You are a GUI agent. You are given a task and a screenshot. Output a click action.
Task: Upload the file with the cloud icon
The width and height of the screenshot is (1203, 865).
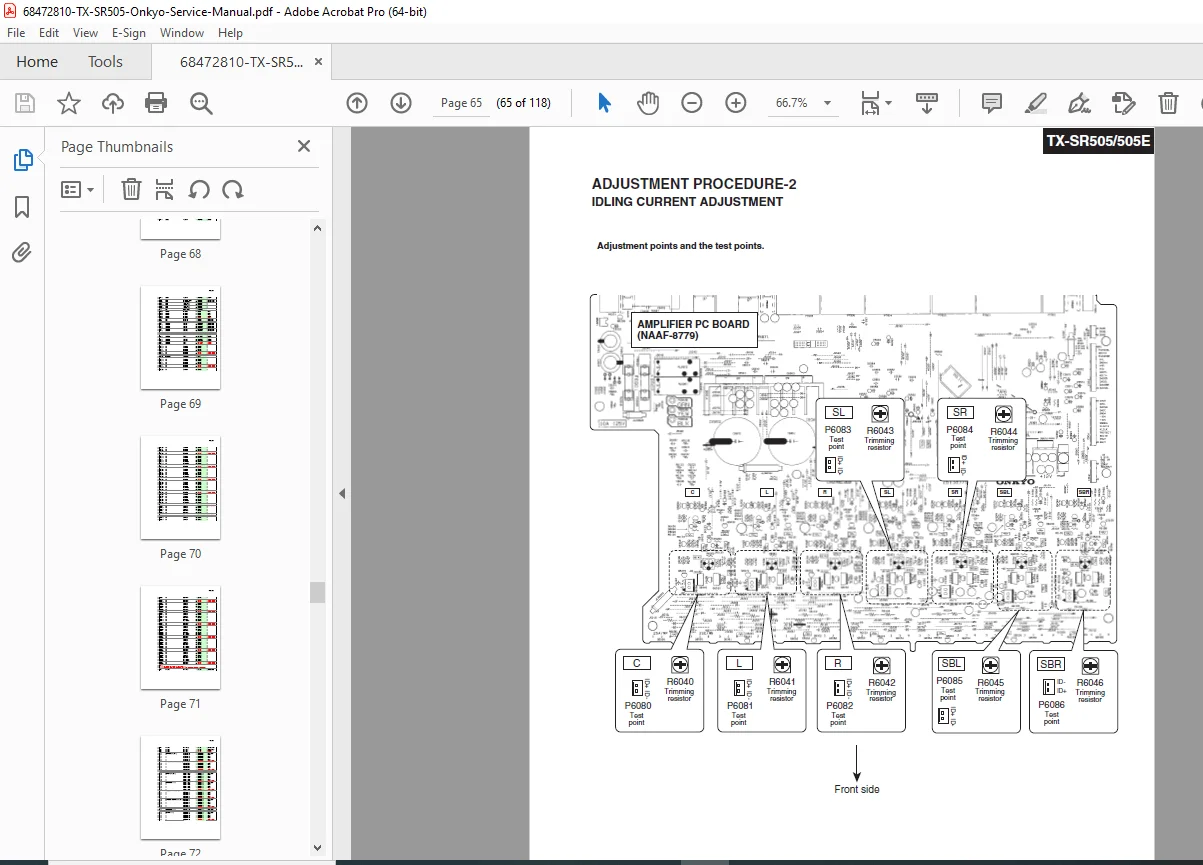click(x=113, y=103)
